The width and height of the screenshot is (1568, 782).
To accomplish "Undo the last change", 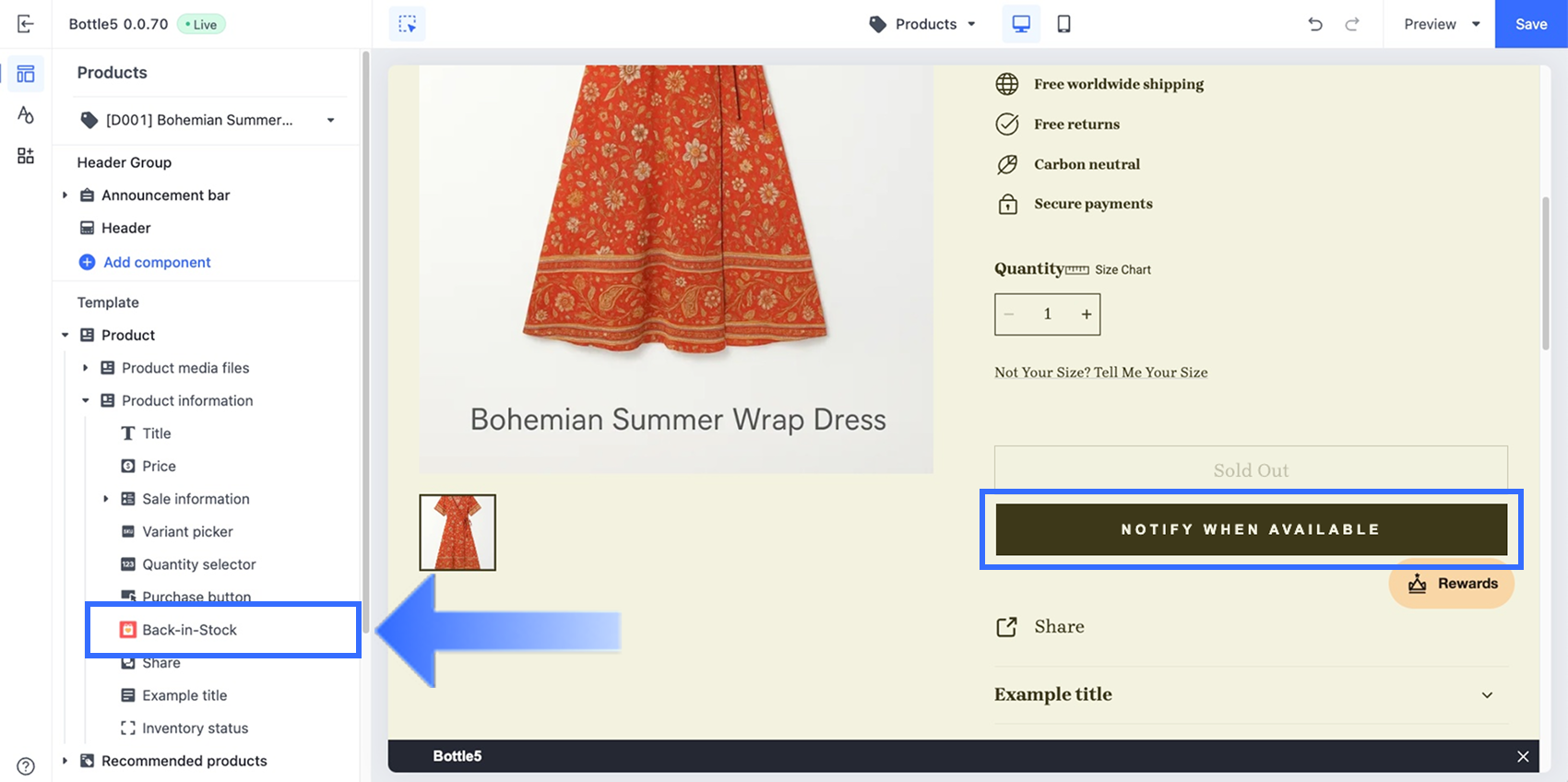I will pyautogui.click(x=1315, y=24).
